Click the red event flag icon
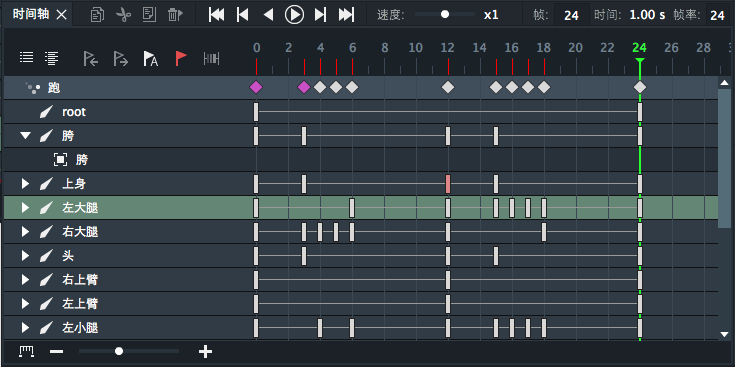 click(180, 58)
